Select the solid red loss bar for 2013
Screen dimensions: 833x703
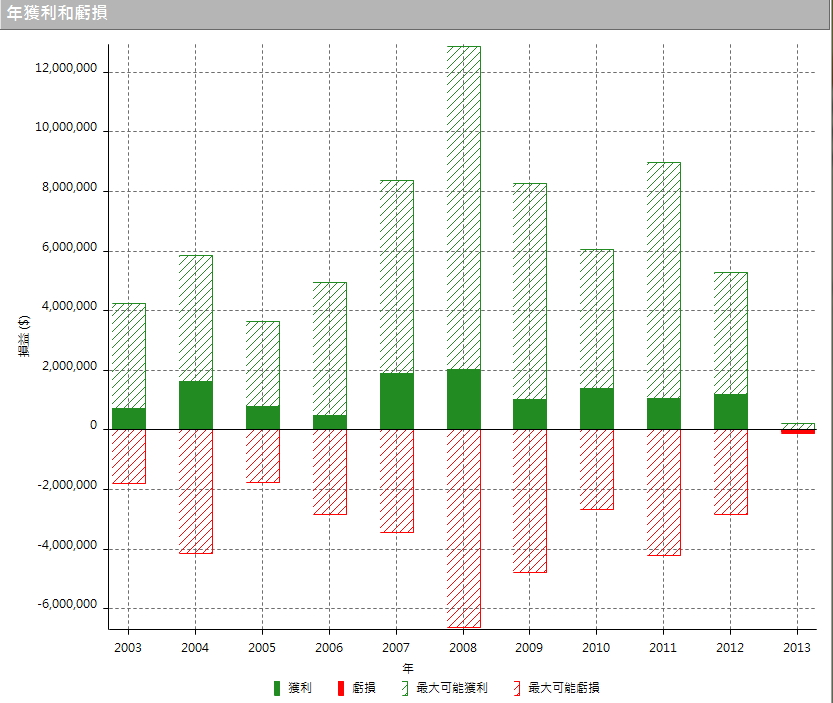797,431
